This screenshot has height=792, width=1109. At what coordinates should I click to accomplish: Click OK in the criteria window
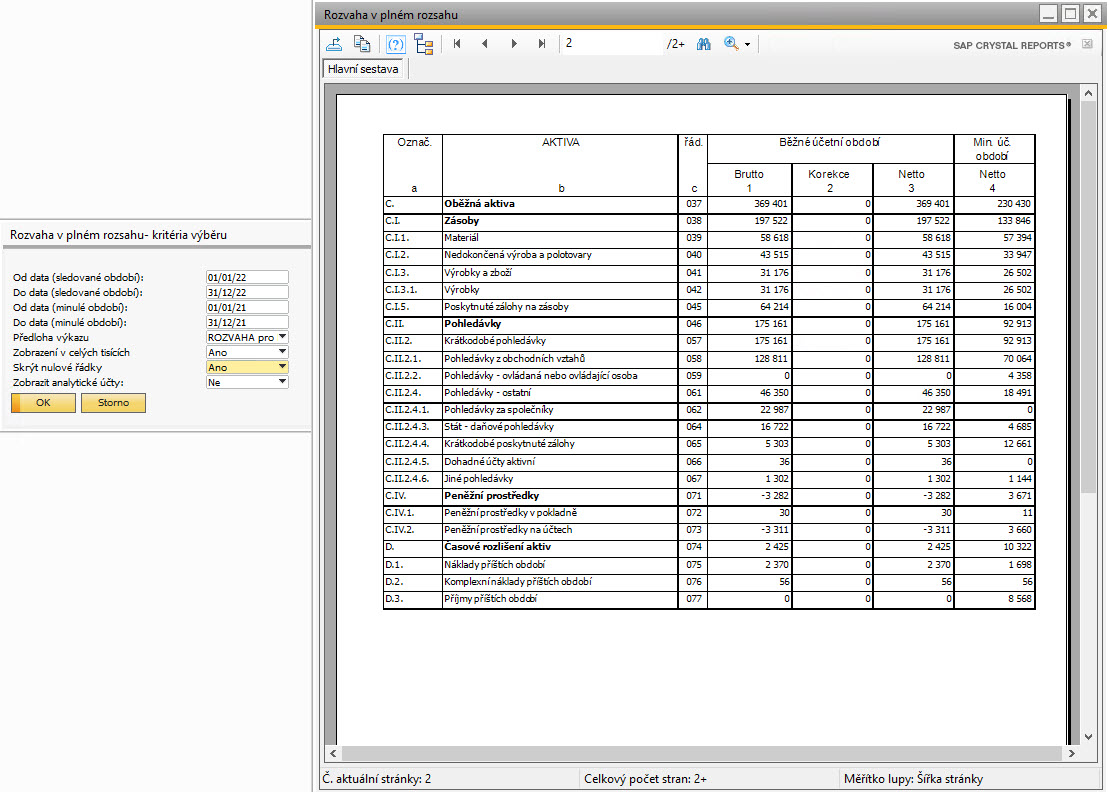pos(43,402)
